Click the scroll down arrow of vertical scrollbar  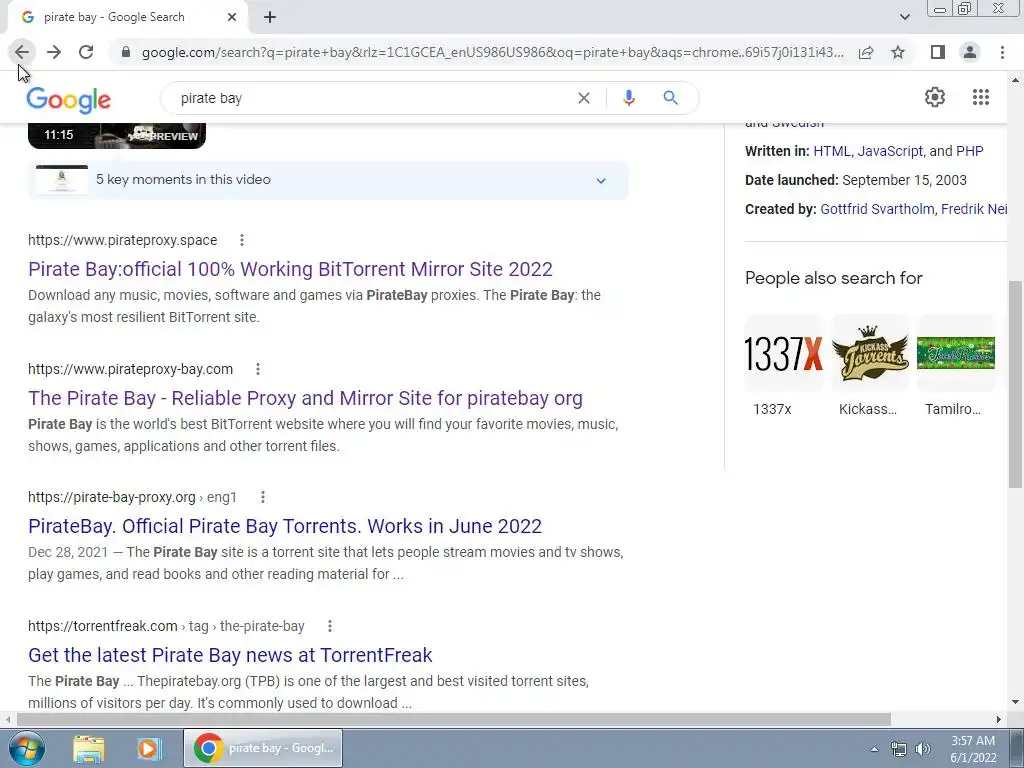click(x=1015, y=702)
